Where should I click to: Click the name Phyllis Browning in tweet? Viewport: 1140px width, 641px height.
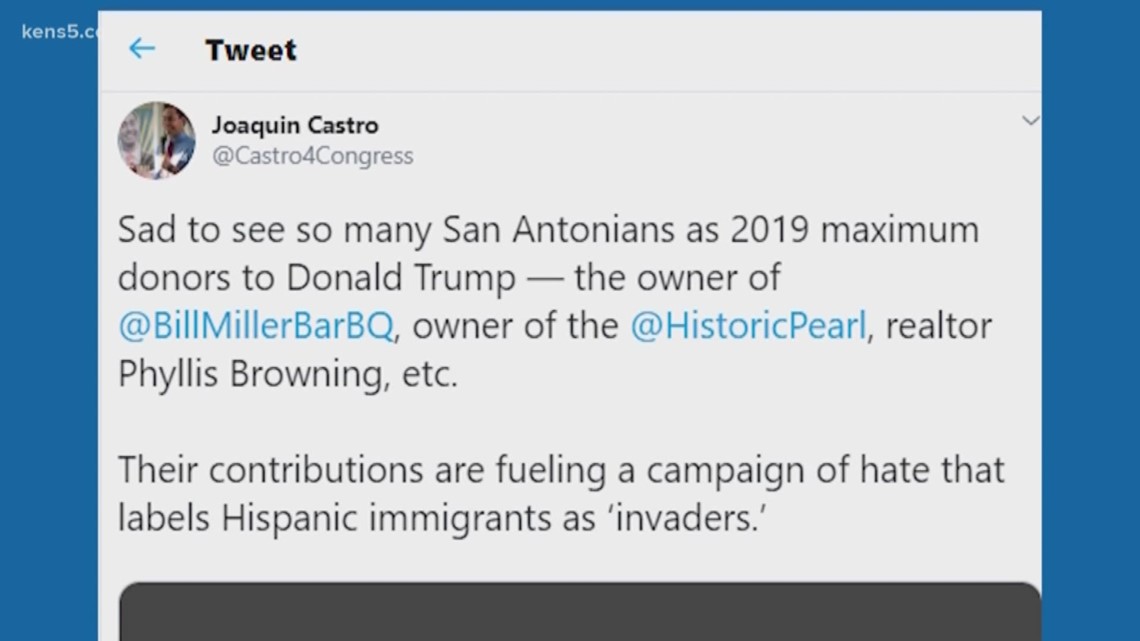[255, 374]
